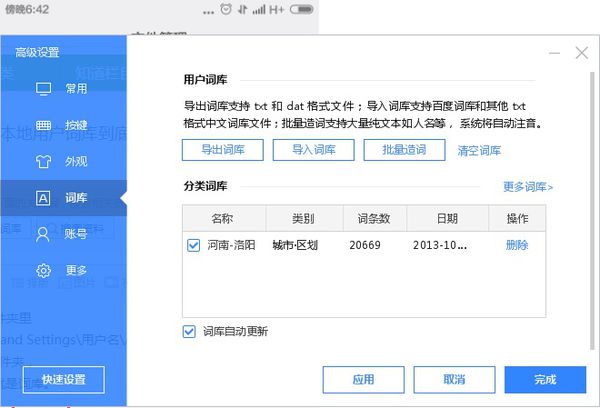600x408 pixels.
Task: Open the person icon for 账号
Action: 44,234
